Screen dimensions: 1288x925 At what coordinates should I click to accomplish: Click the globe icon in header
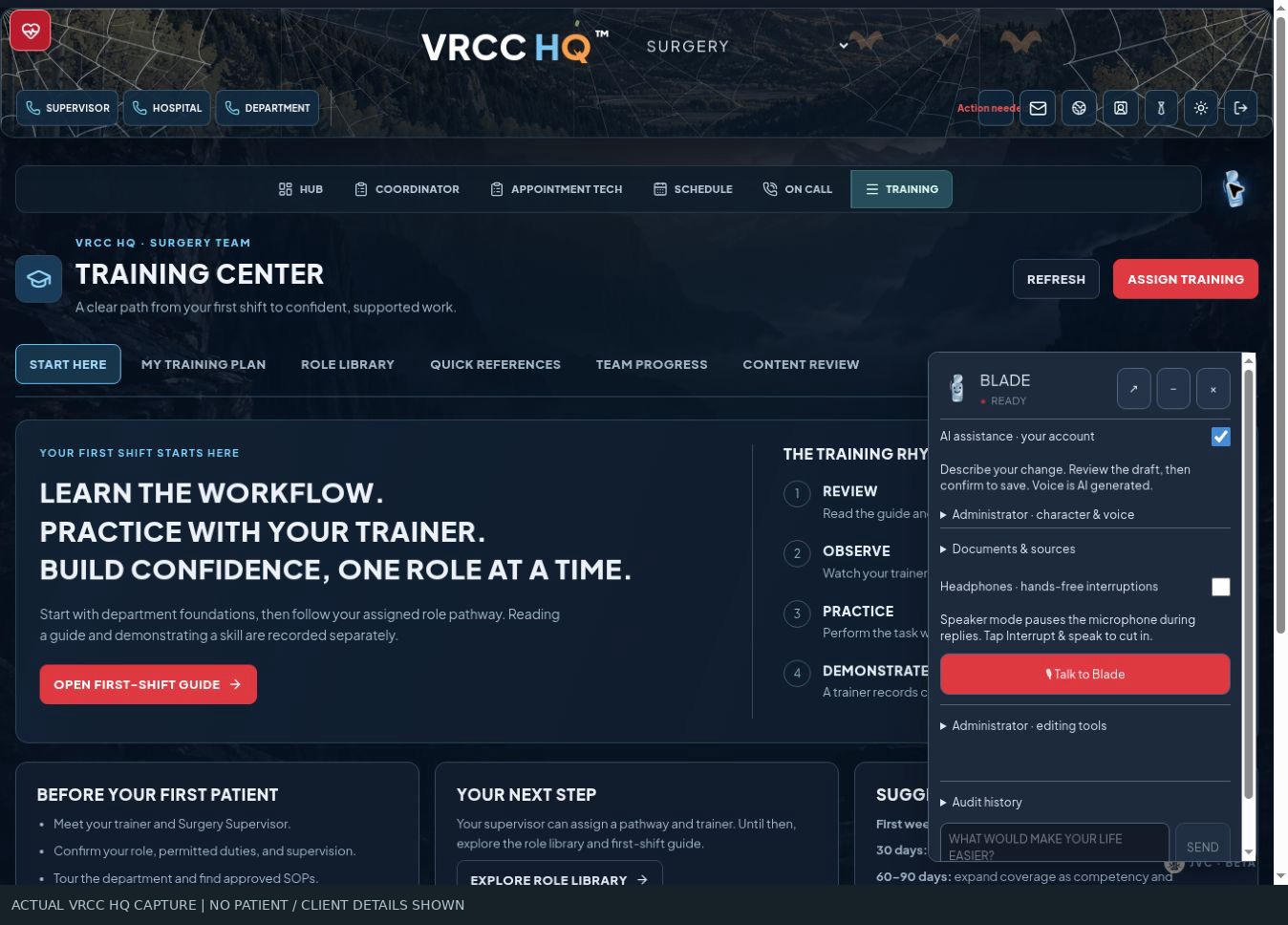point(1079,108)
